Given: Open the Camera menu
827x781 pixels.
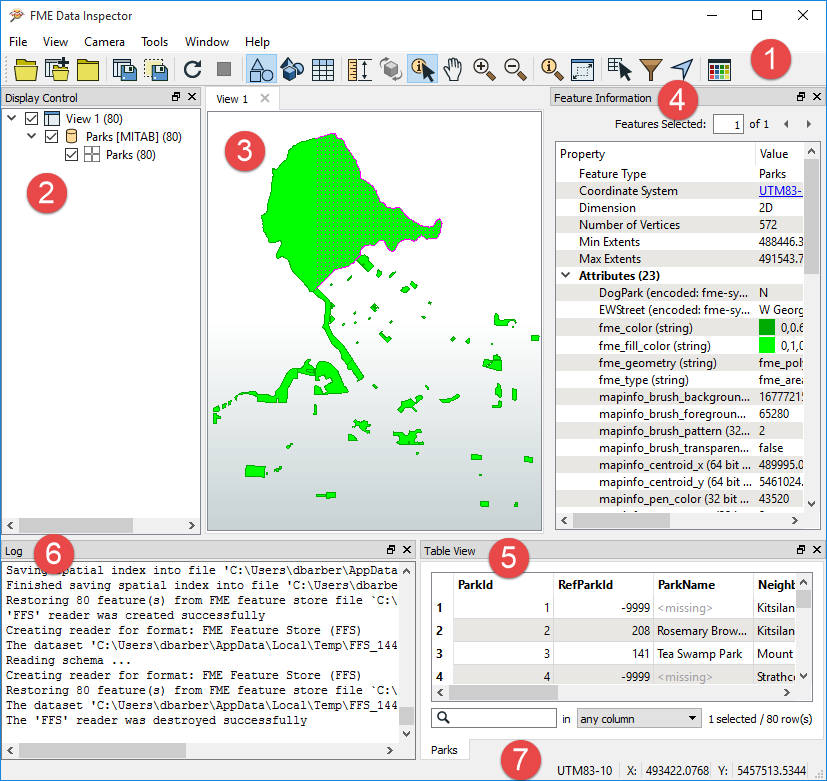Looking at the screenshot, I should click(x=104, y=42).
